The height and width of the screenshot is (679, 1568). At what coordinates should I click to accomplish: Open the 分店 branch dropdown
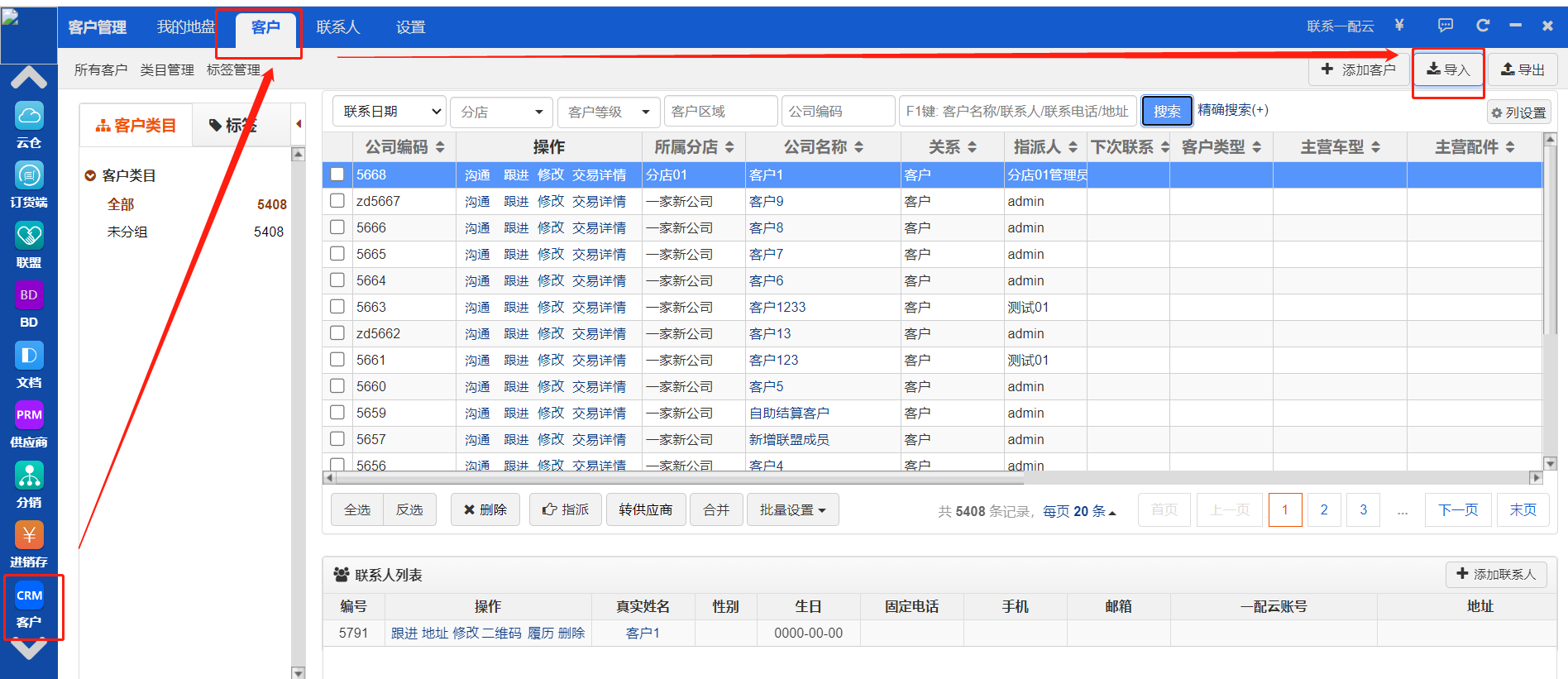click(502, 112)
